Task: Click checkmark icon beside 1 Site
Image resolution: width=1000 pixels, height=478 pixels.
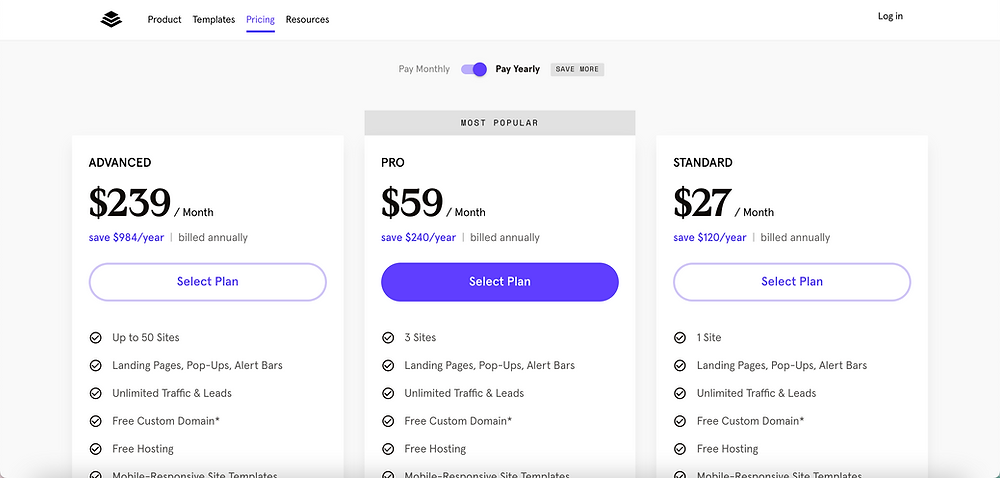Action: [680, 338]
